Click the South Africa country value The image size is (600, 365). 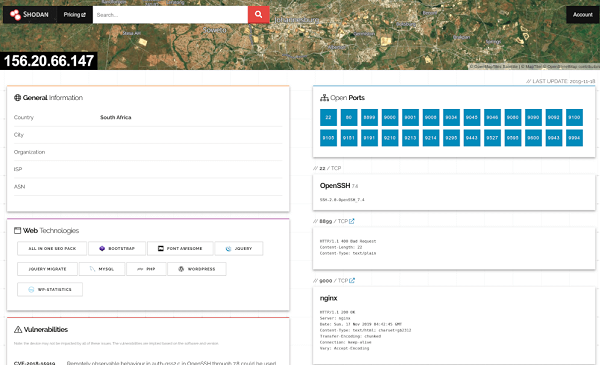click(116, 117)
